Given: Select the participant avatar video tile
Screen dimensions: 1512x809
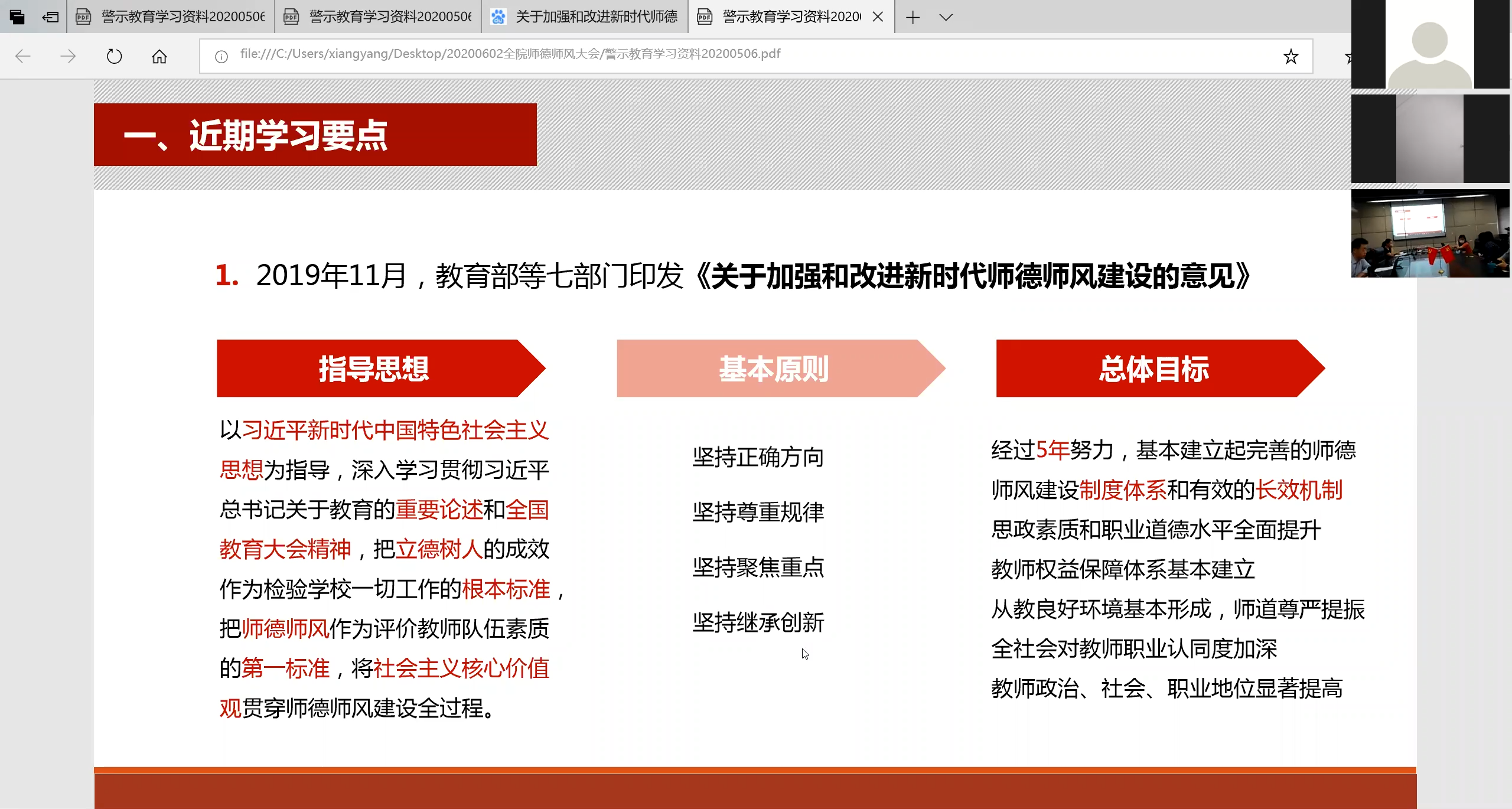Looking at the screenshot, I should pyautogui.click(x=1429, y=44).
